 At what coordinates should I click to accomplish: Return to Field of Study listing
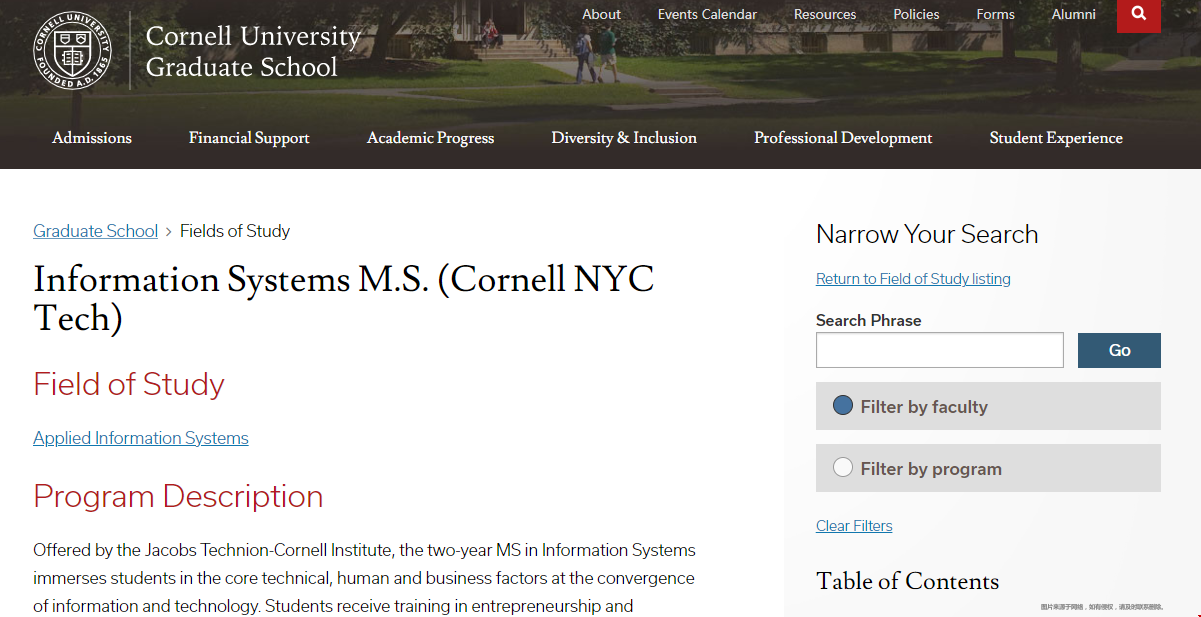(x=913, y=279)
